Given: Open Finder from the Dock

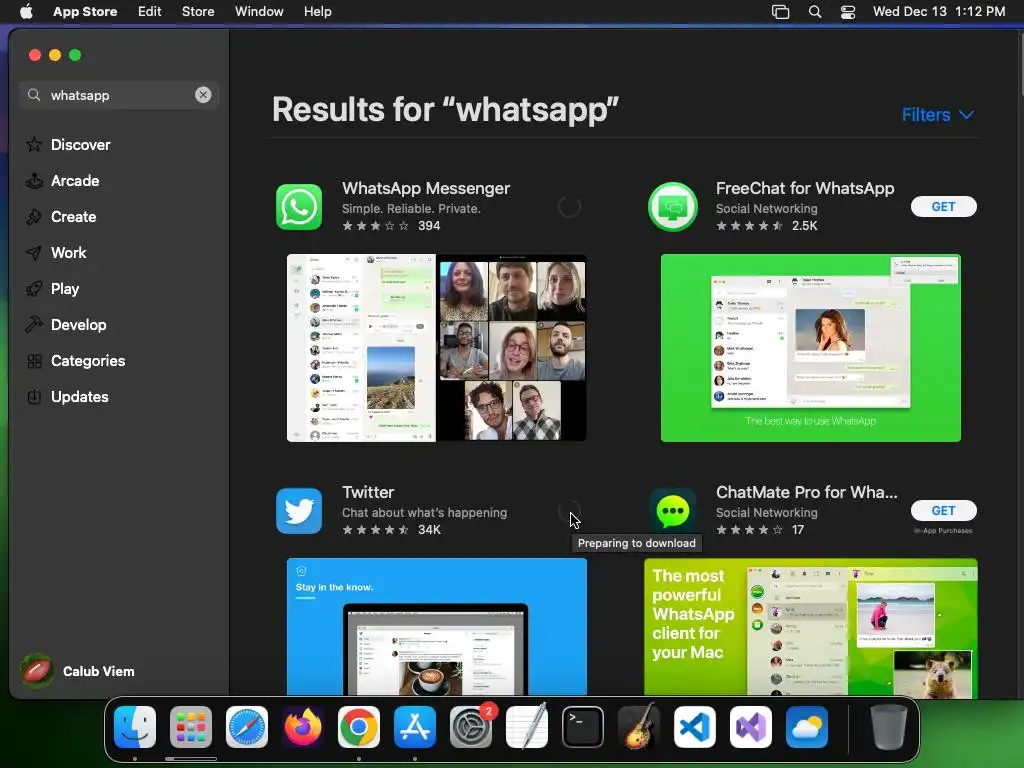Looking at the screenshot, I should pos(135,727).
